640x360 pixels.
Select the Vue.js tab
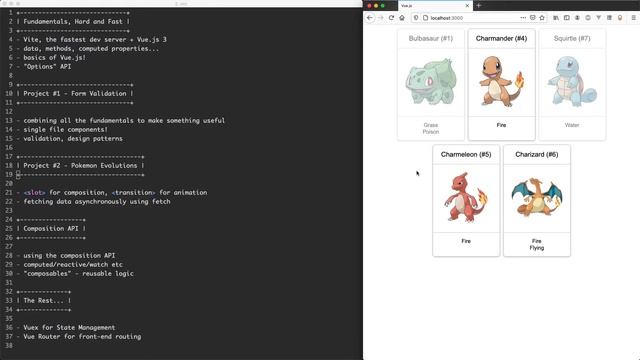pyautogui.click(x=435, y=6)
